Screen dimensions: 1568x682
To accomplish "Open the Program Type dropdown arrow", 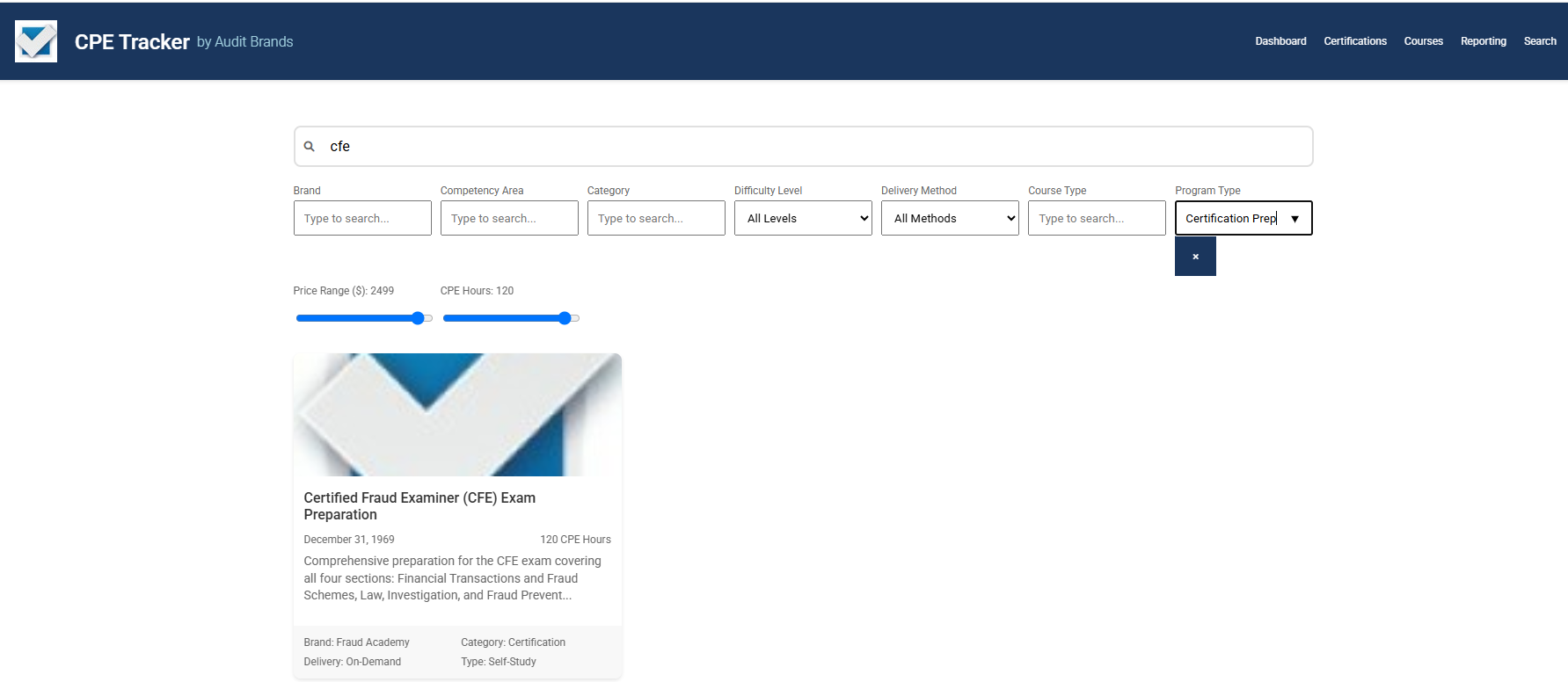I will click(x=1295, y=219).
